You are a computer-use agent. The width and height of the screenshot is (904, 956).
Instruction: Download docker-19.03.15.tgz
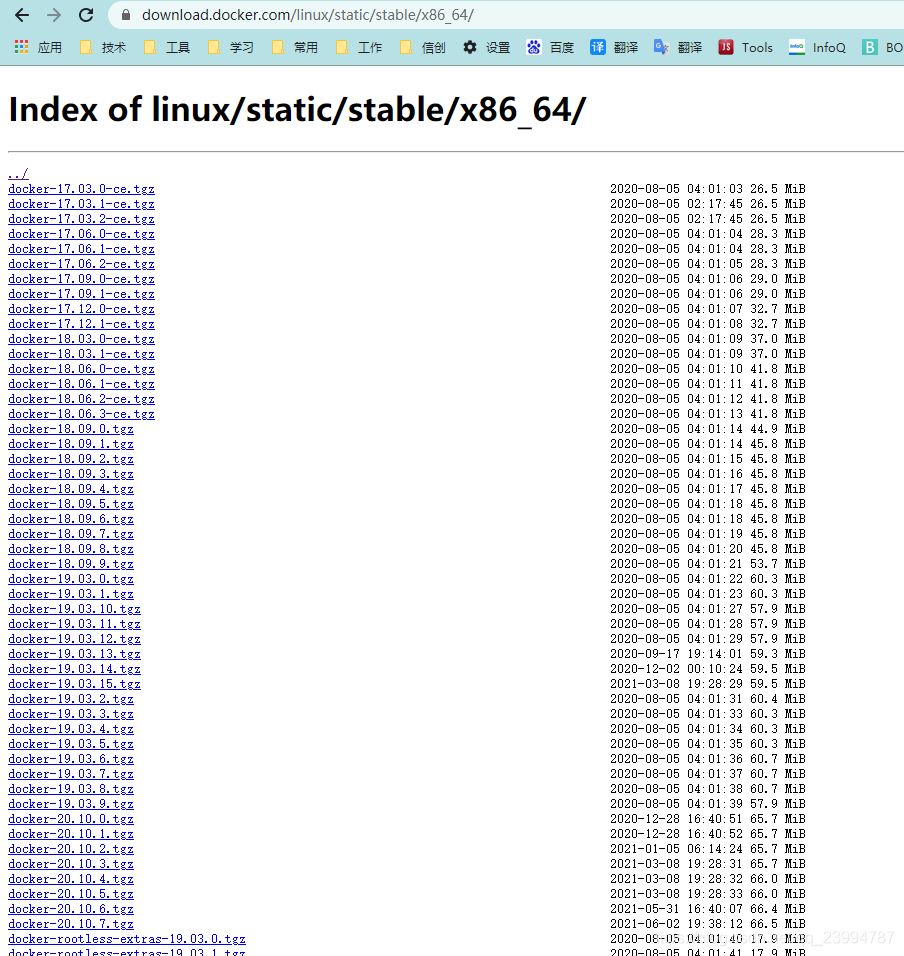pyautogui.click(x=74, y=683)
